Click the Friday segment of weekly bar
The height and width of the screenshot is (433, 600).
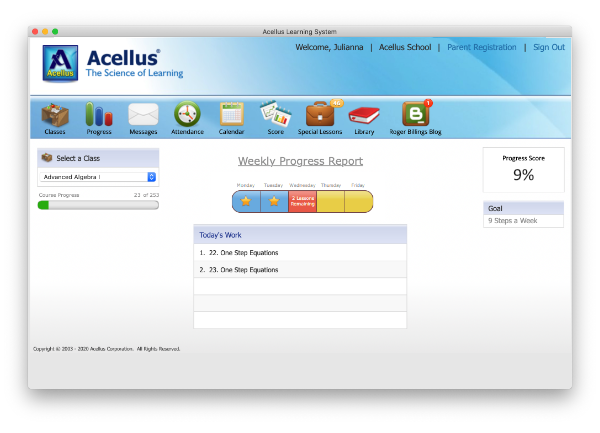point(359,201)
